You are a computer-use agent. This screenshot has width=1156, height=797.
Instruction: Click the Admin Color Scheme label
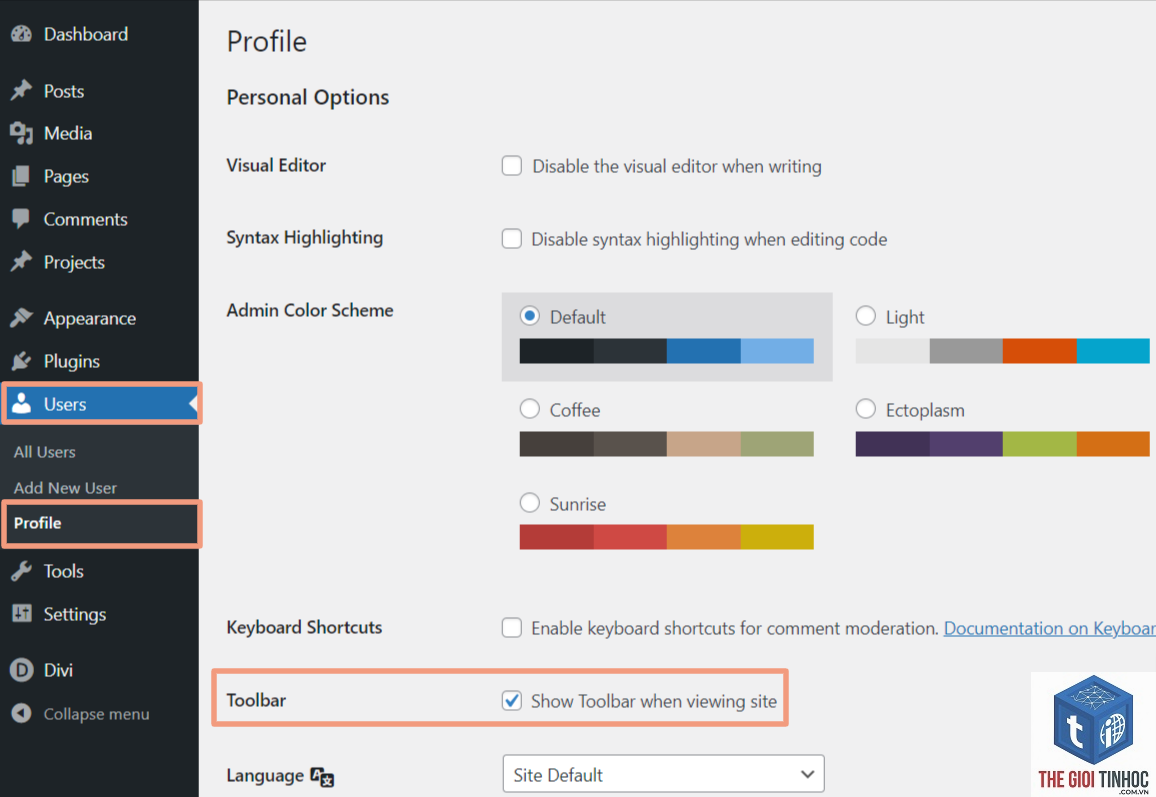click(x=310, y=310)
